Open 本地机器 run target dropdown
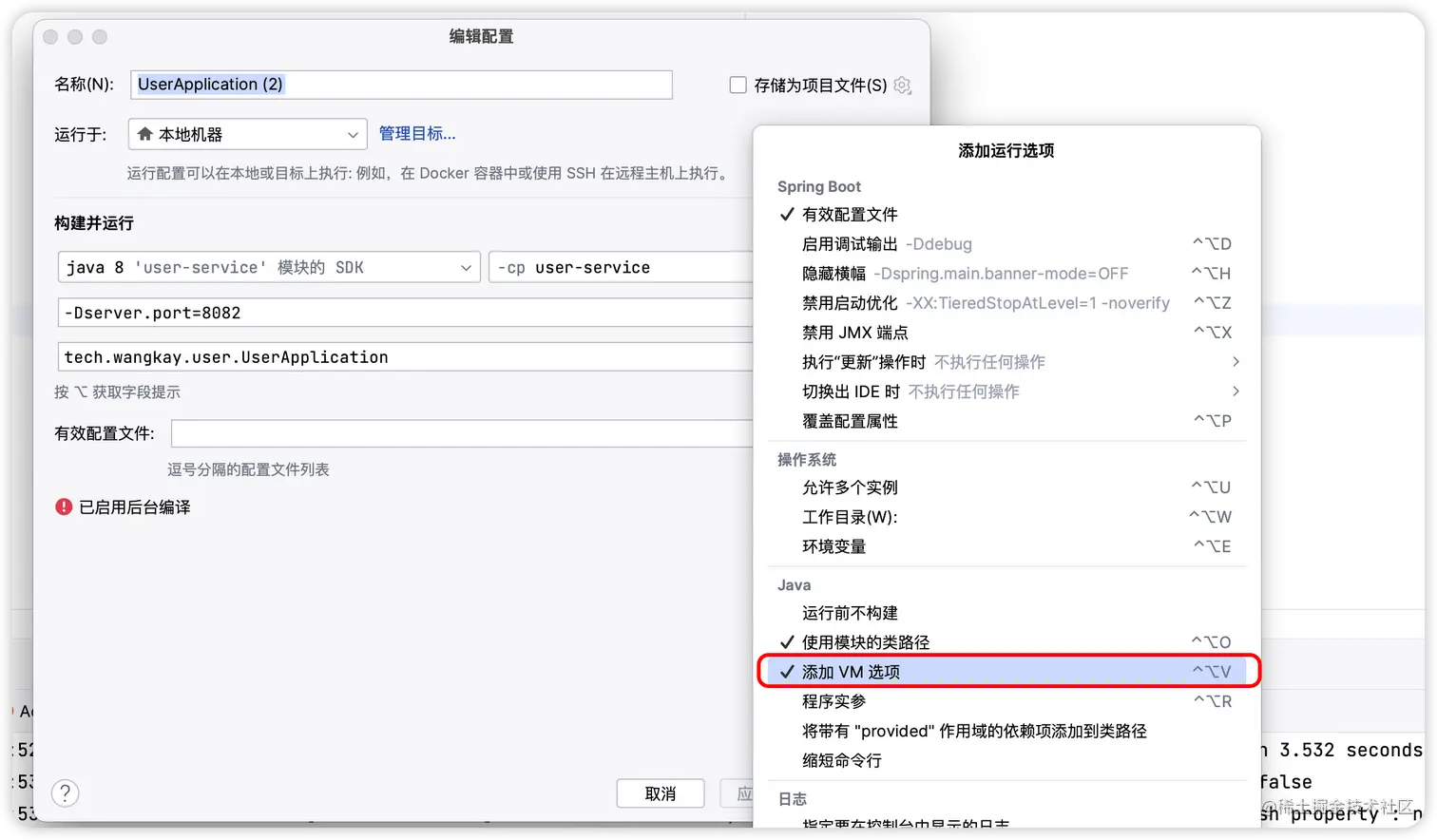 [248, 134]
